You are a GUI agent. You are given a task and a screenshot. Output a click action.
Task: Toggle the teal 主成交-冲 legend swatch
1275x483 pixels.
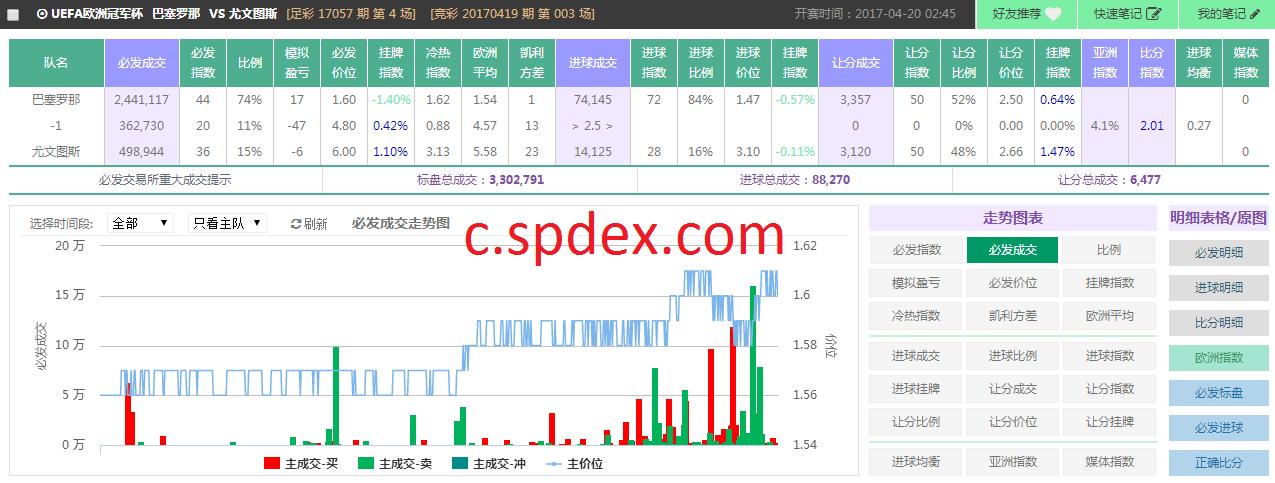(460, 463)
